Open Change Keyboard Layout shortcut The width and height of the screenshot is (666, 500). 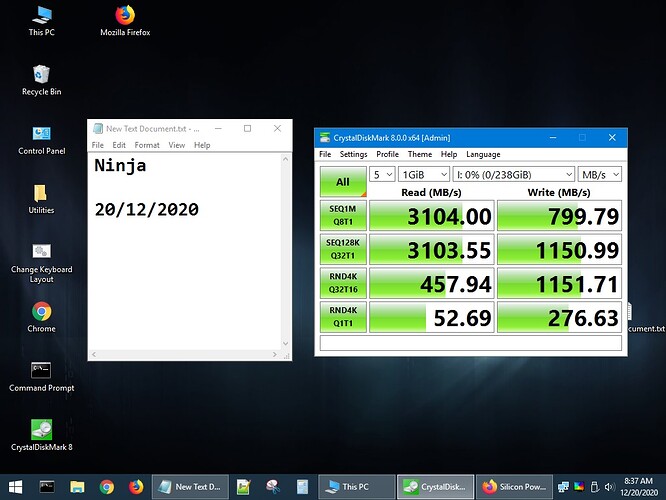point(41,263)
